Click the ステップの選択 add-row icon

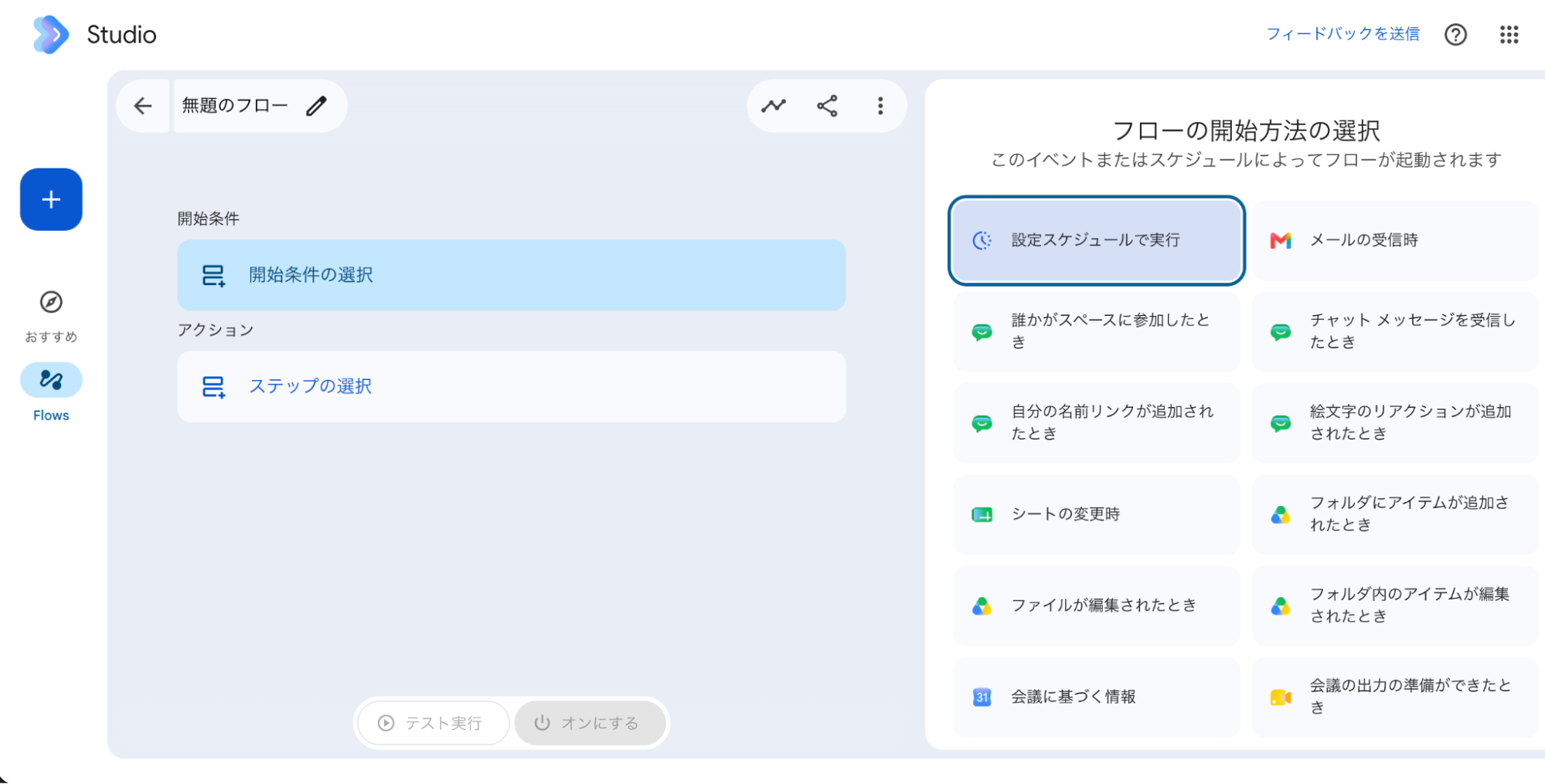coord(213,387)
